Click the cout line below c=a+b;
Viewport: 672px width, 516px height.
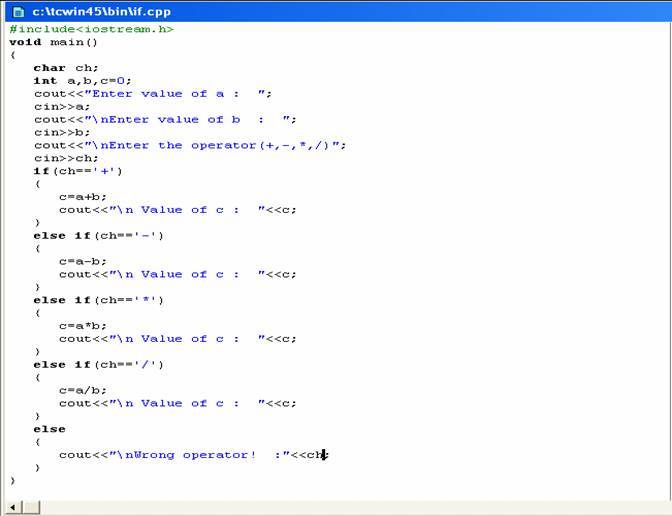[x=177, y=210]
